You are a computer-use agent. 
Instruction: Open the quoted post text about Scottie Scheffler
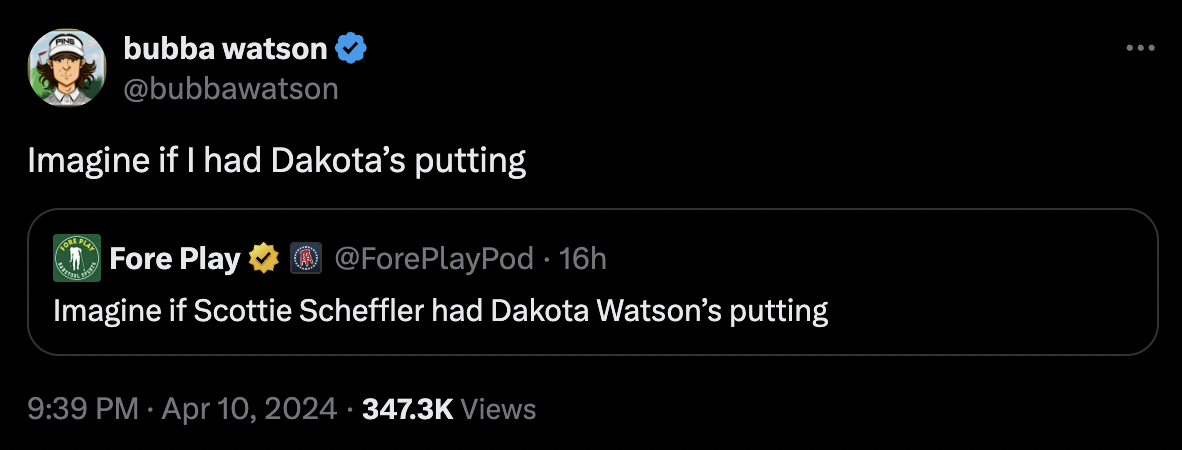click(440, 311)
